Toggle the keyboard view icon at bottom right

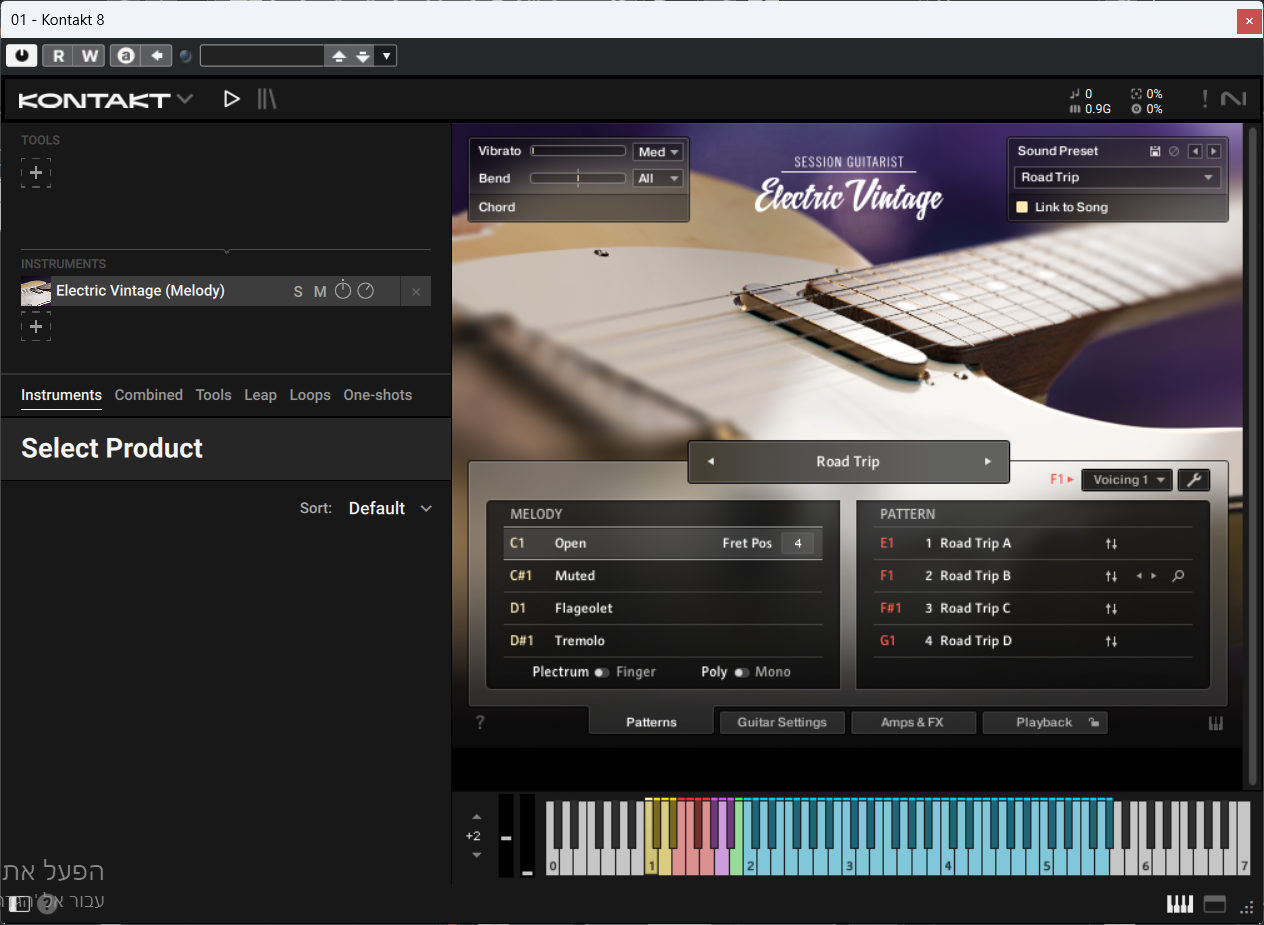1180,905
